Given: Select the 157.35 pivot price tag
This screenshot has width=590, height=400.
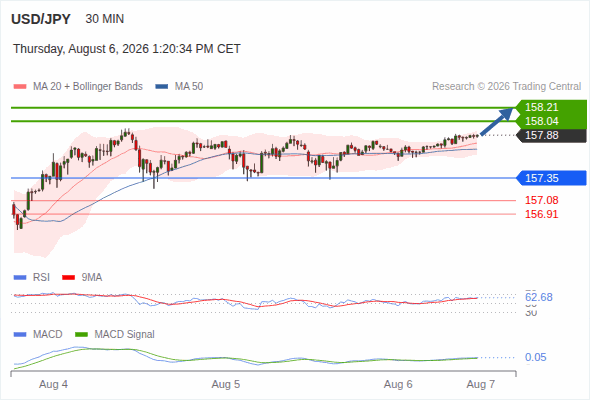Looking at the screenshot, I should coord(551,178).
